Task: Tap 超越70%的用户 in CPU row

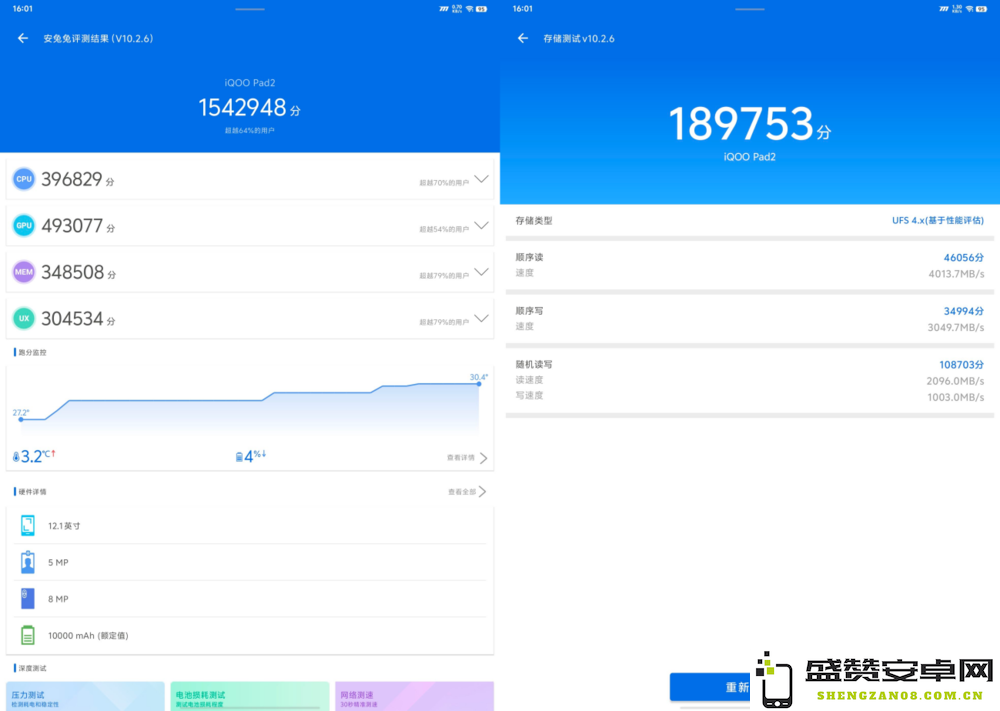Action: 444,183
